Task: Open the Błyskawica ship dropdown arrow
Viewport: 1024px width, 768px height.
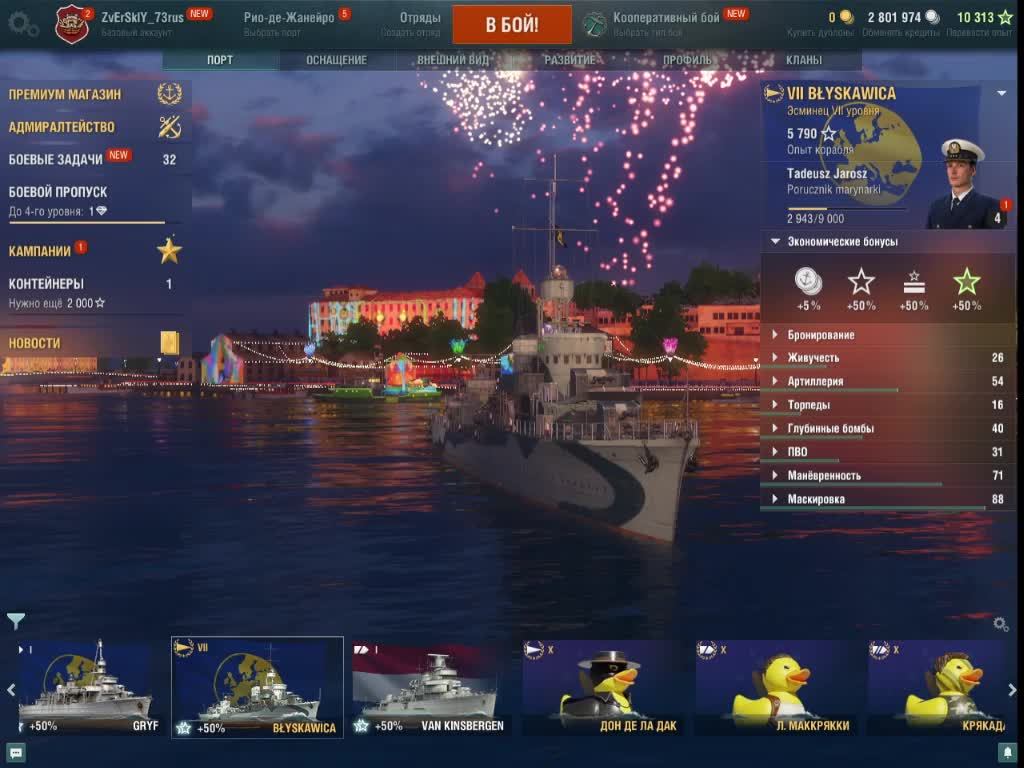Action: (1002, 93)
